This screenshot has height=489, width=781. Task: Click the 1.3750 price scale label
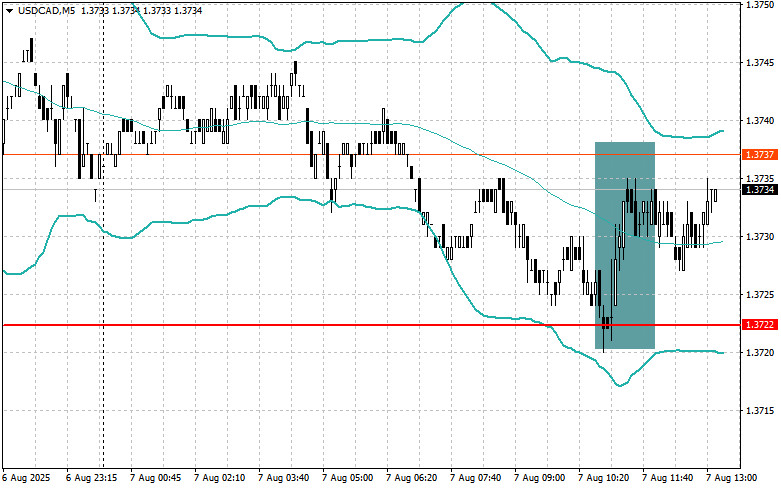point(760,5)
